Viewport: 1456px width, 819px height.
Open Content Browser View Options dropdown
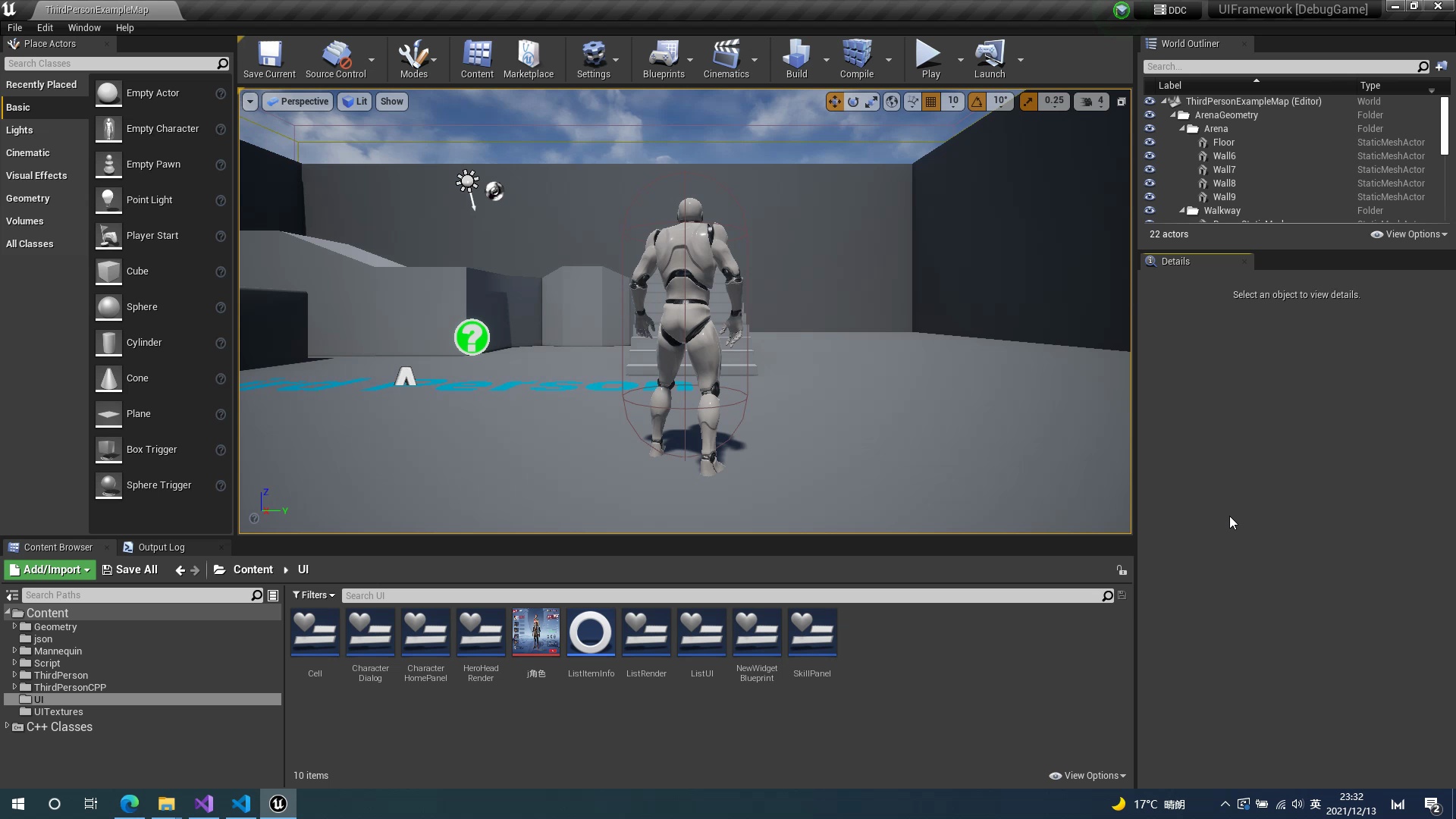[x=1087, y=776]
